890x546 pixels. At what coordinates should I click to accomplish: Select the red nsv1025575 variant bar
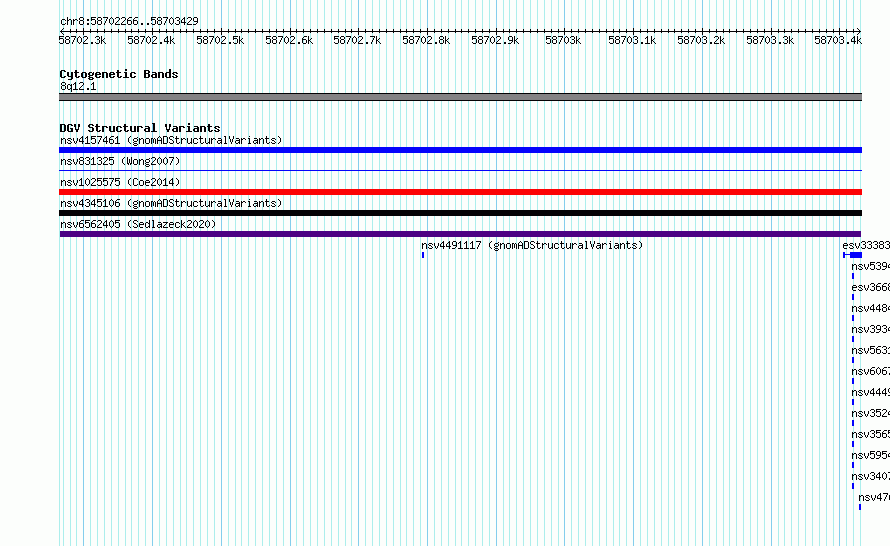(460, 192)
